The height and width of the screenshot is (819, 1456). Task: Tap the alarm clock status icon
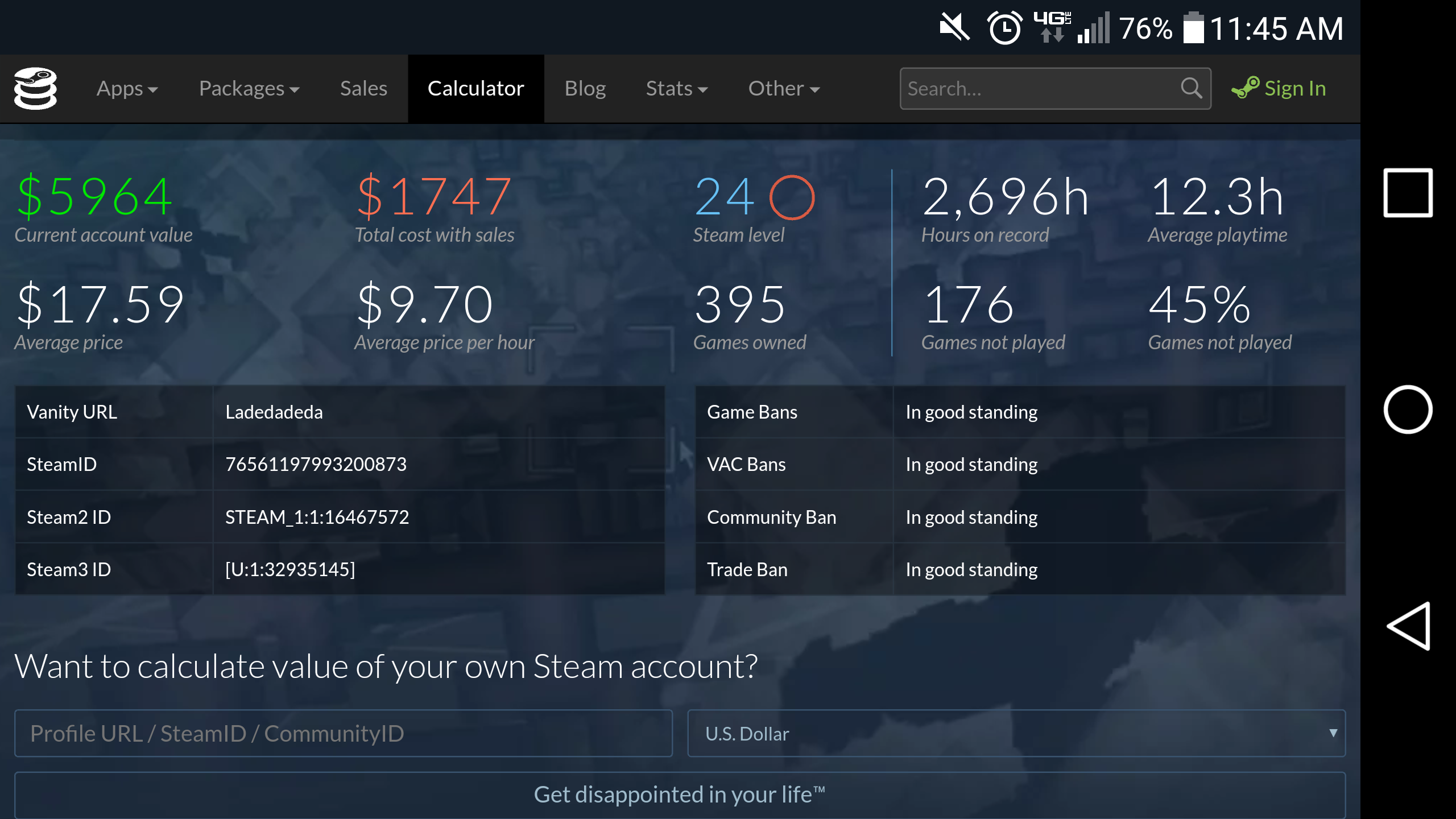click(1004, 27)
